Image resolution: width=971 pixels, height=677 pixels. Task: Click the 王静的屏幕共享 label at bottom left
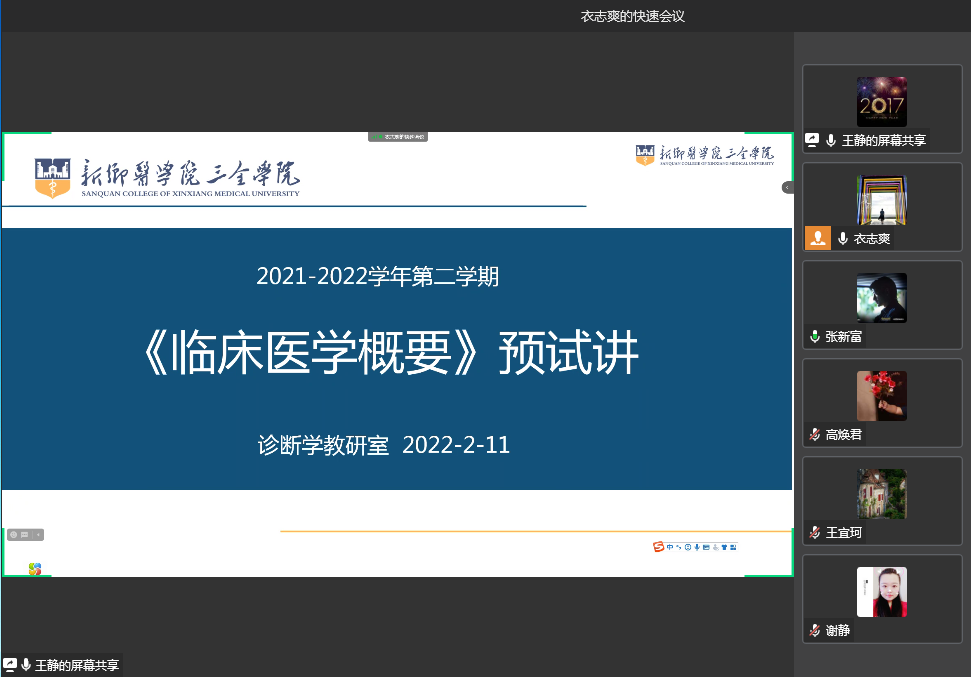[x=77, y=665]
